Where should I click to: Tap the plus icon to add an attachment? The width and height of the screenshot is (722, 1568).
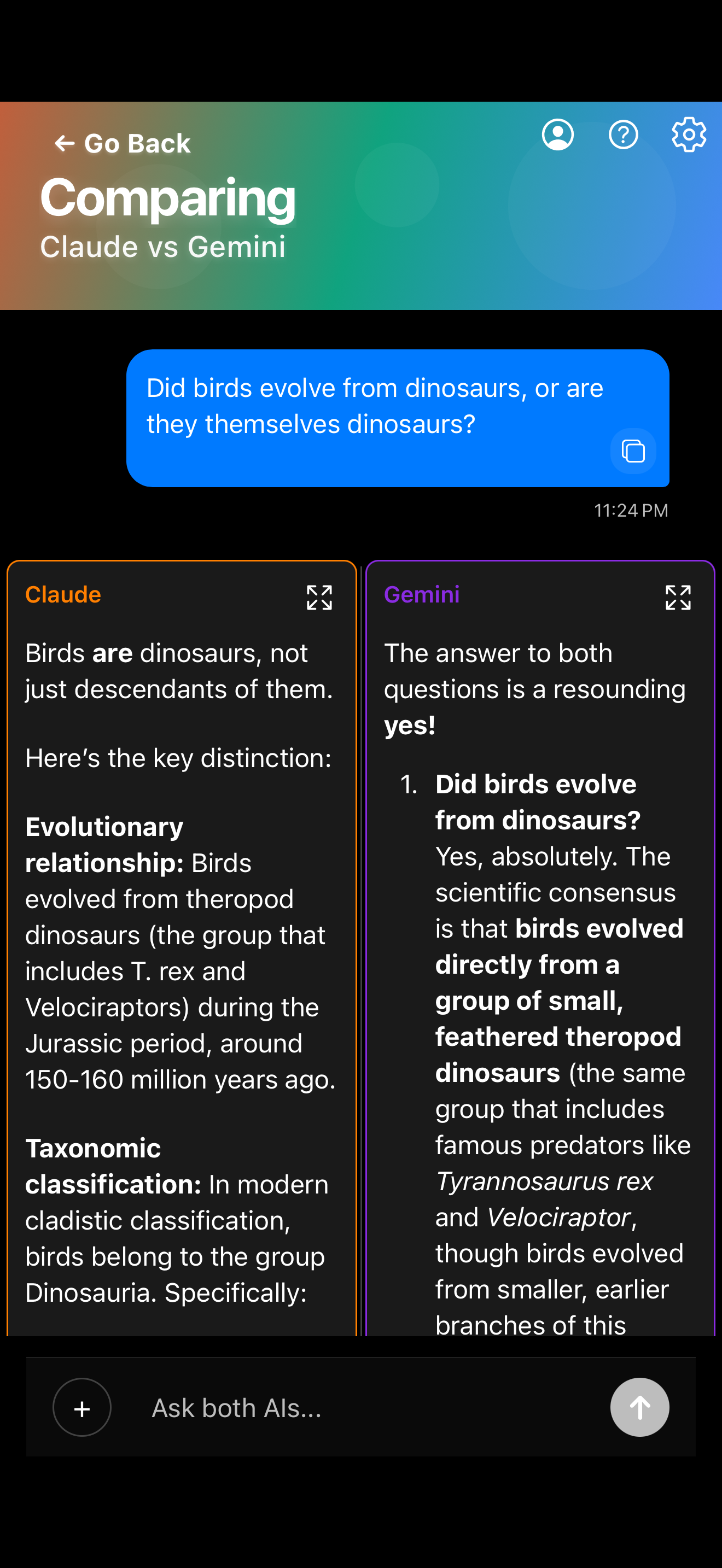(81, 1407)
